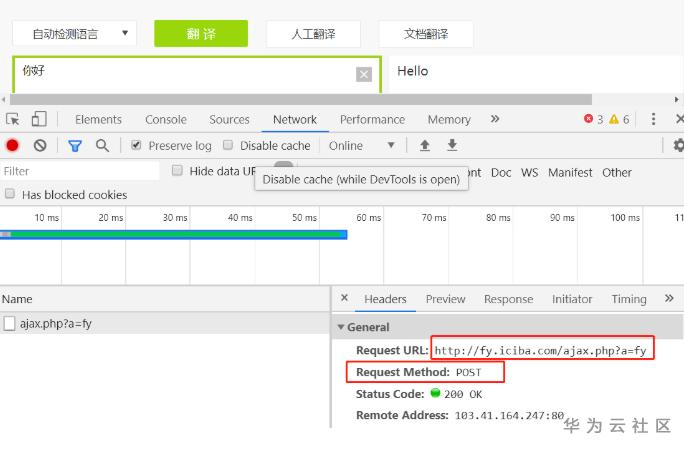Open the Preview tab of request
This screenshot has height=451, width=684.
(x=445, y=299)
